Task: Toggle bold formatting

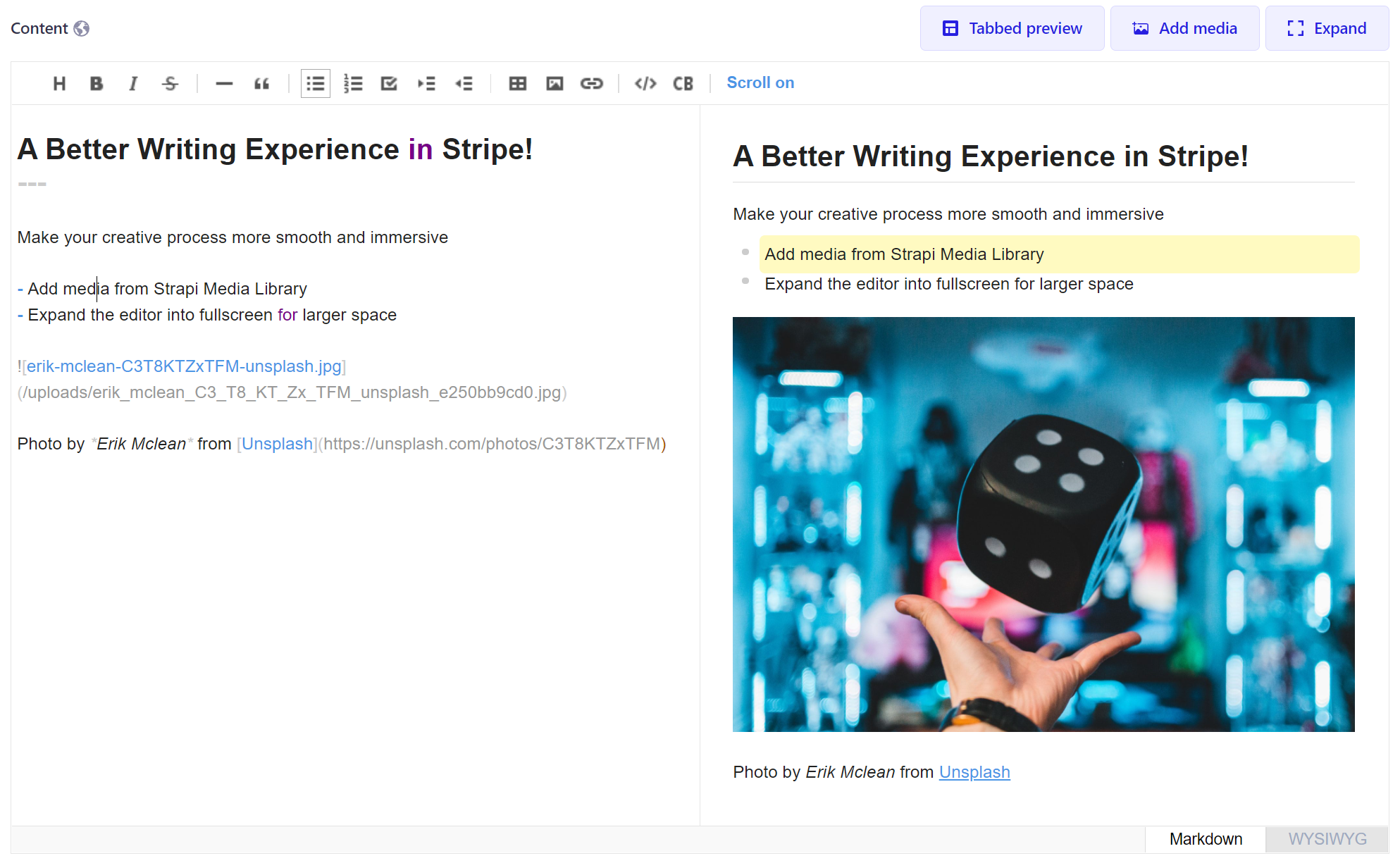Action: tap(97, 84)
